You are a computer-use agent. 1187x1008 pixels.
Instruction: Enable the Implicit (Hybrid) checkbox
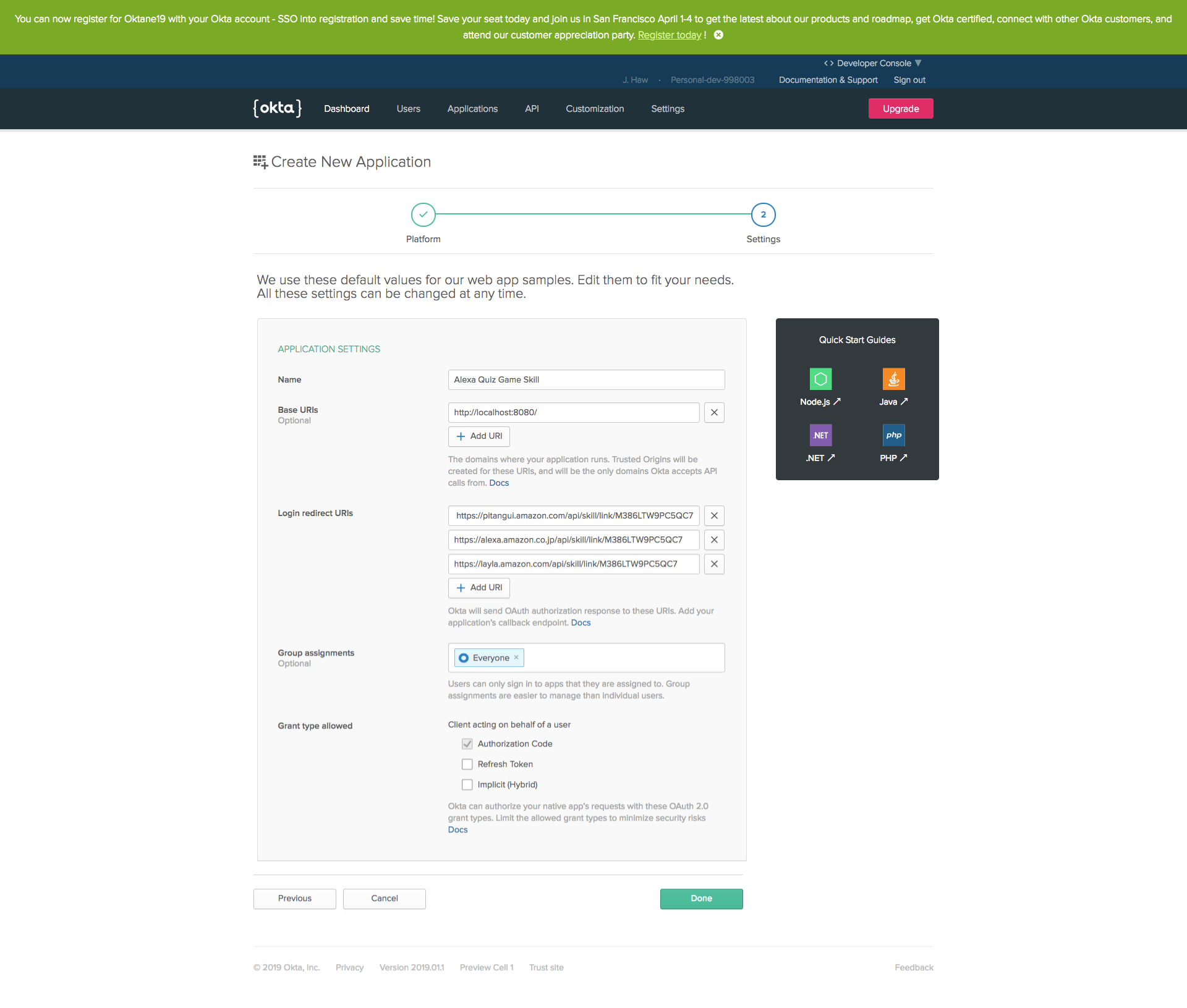[467, 784]
